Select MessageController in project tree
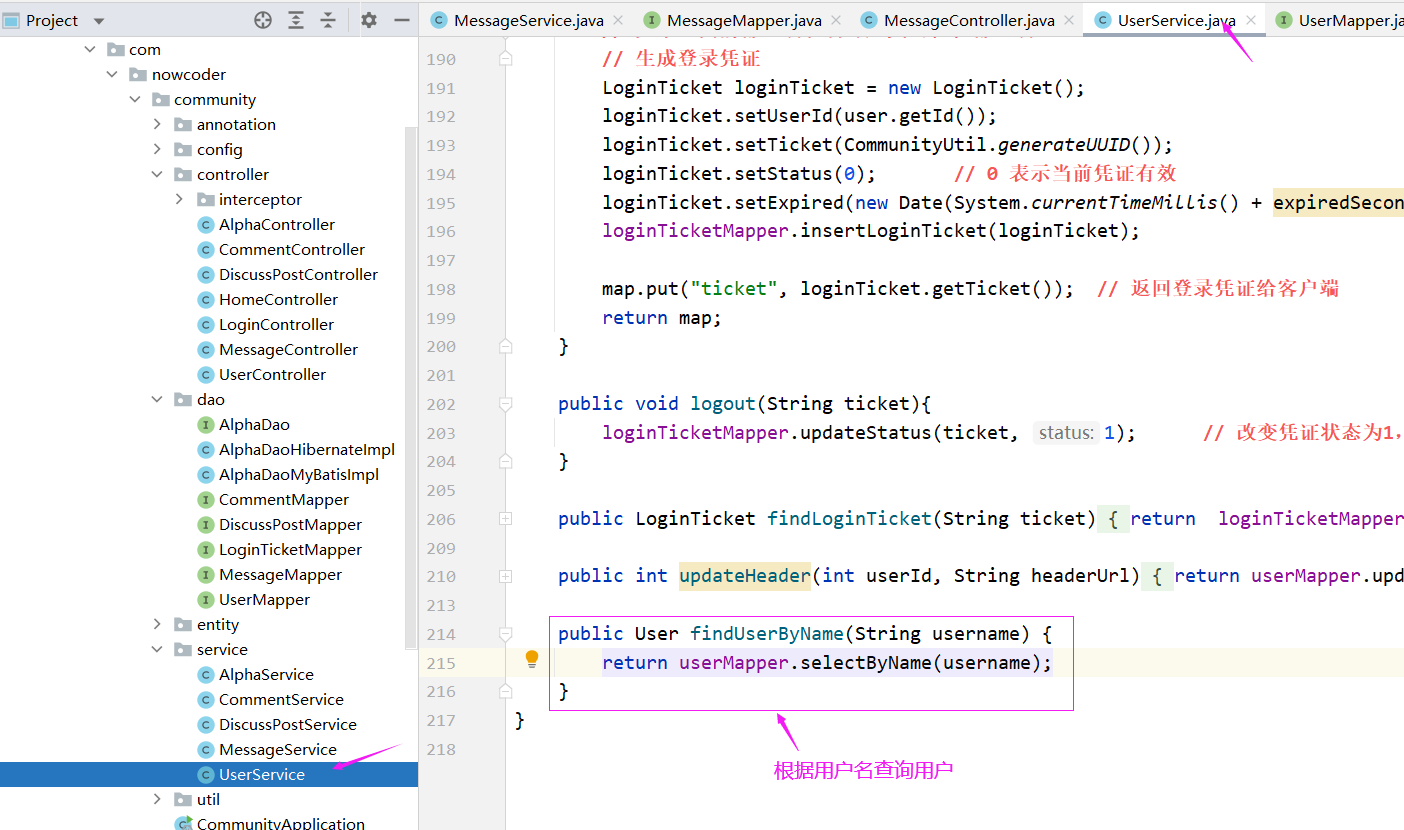 coord(288,349)
